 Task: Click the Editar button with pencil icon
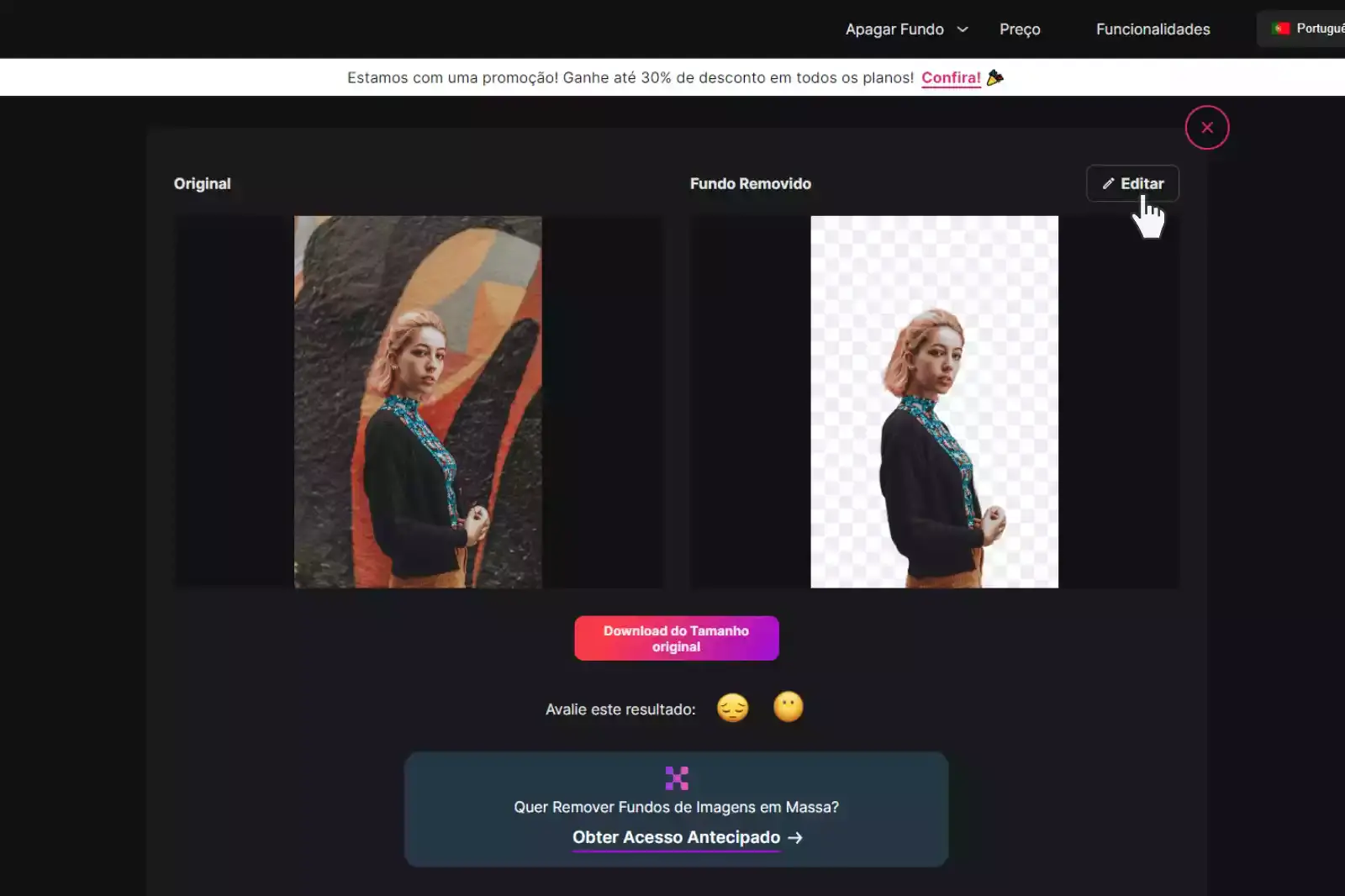pos(1132,183)
